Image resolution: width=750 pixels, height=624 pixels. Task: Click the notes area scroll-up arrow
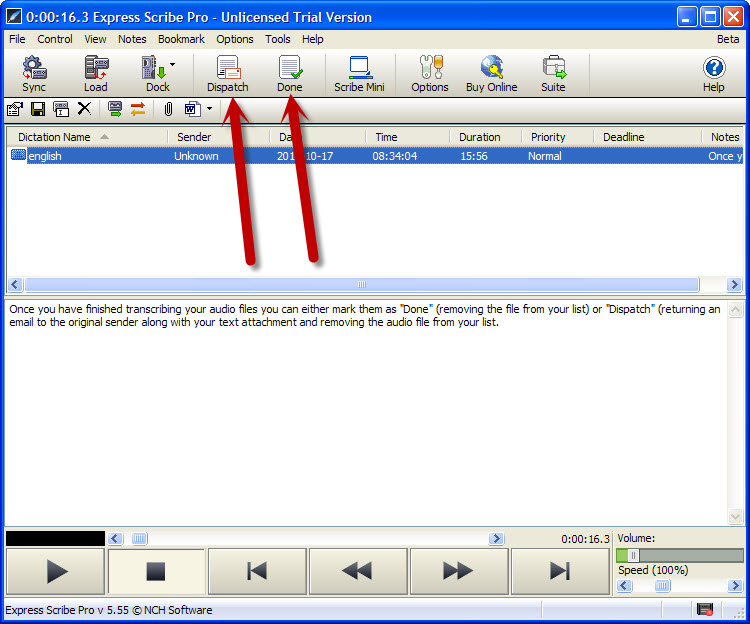click(735, 309)
